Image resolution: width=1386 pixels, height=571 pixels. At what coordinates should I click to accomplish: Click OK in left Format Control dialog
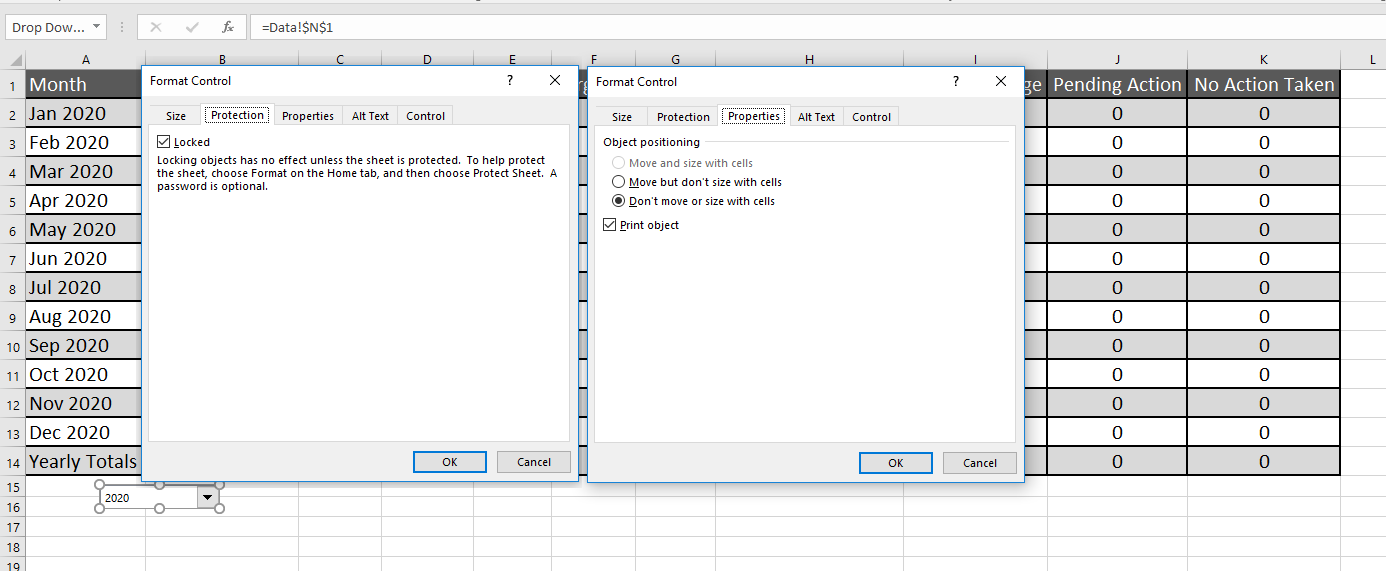click(x=450, y=462)
